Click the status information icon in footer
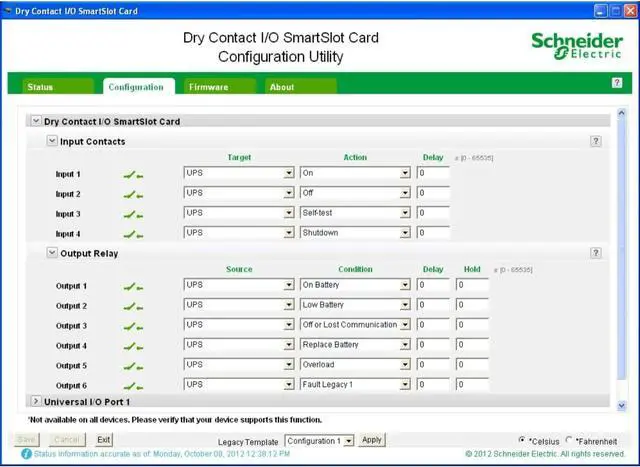Viewport: 640px width, 467px height. pyautogui.click(x=26, y=454)
